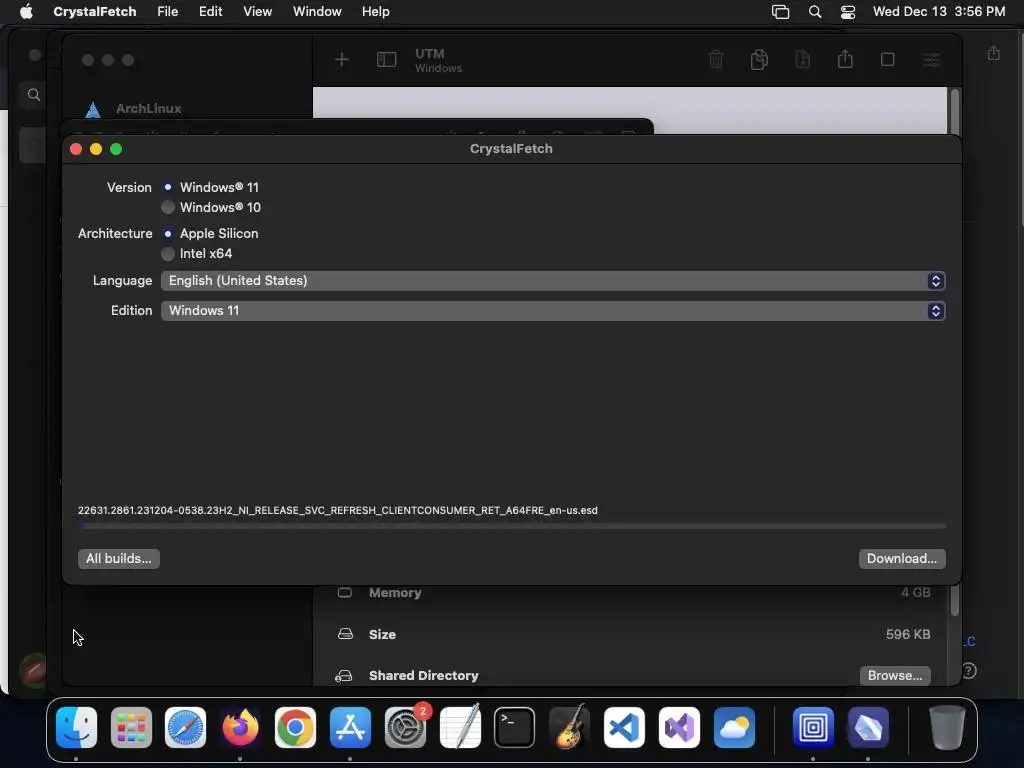Image resolution: width=1024 pixels, height=768 pixels.
Task: Click the help question mark in background window
Action: [969, 671]
